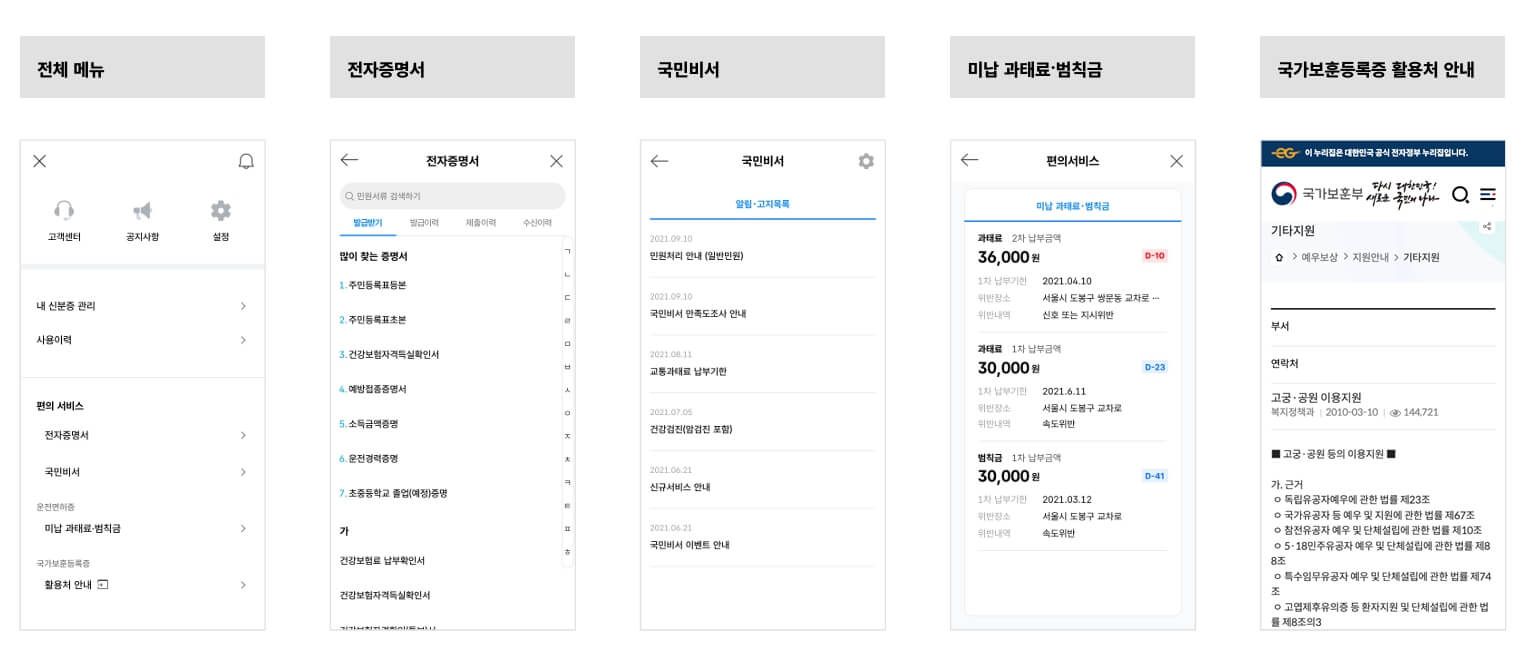Viewport: 1530px width, 651px height.
Task: Select the 발급이력 tab
Action: tap(424, 223)
